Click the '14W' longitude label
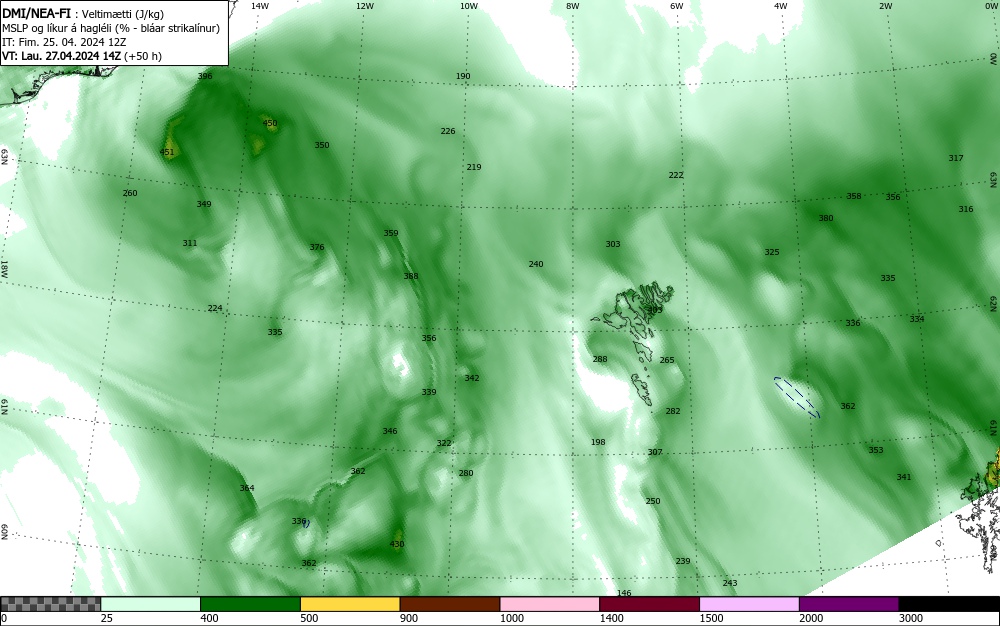The height and width of the screenshot is (626, 1000). [x=260, y=6]
